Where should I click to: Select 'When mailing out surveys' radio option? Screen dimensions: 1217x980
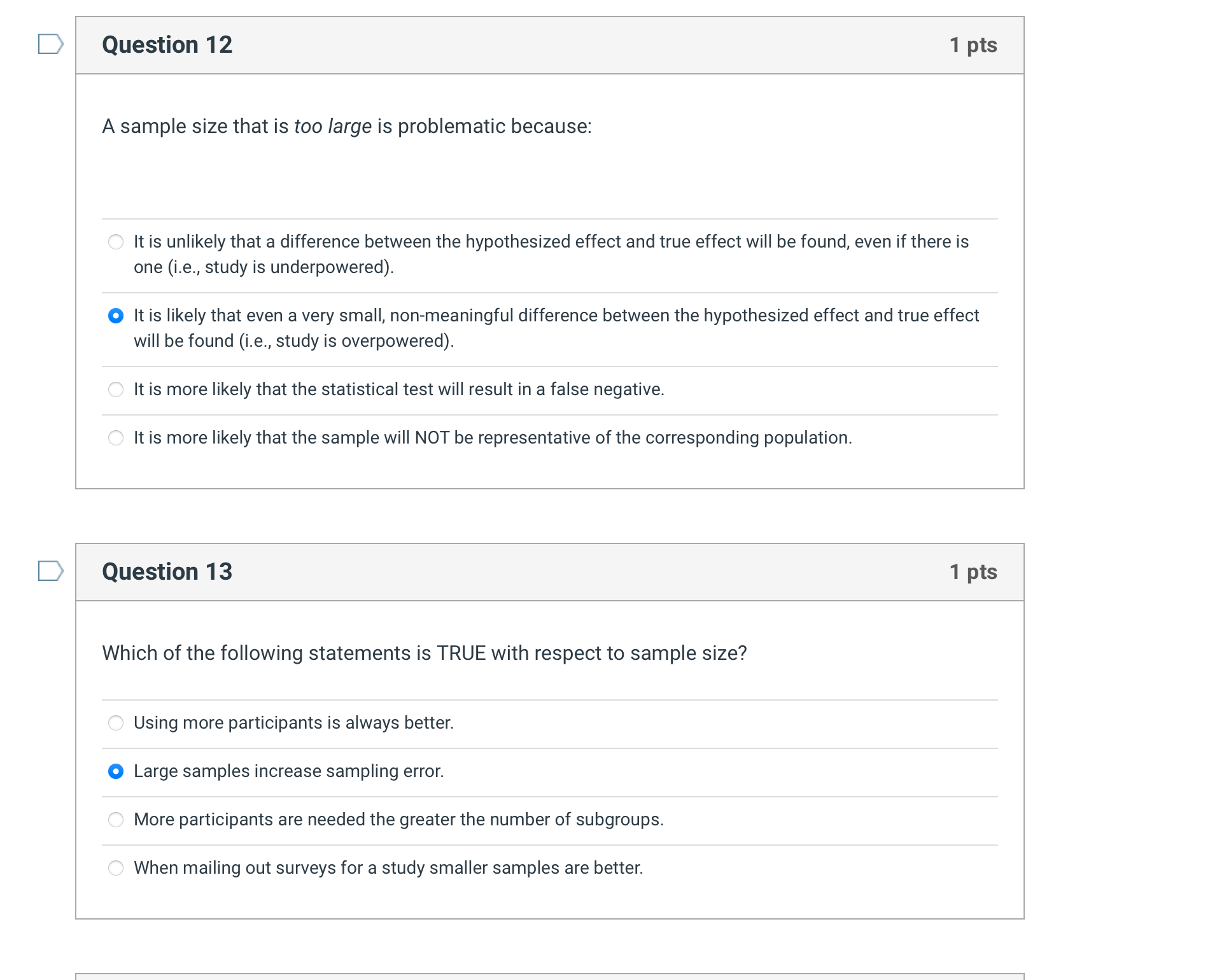(x=116, y=868)
